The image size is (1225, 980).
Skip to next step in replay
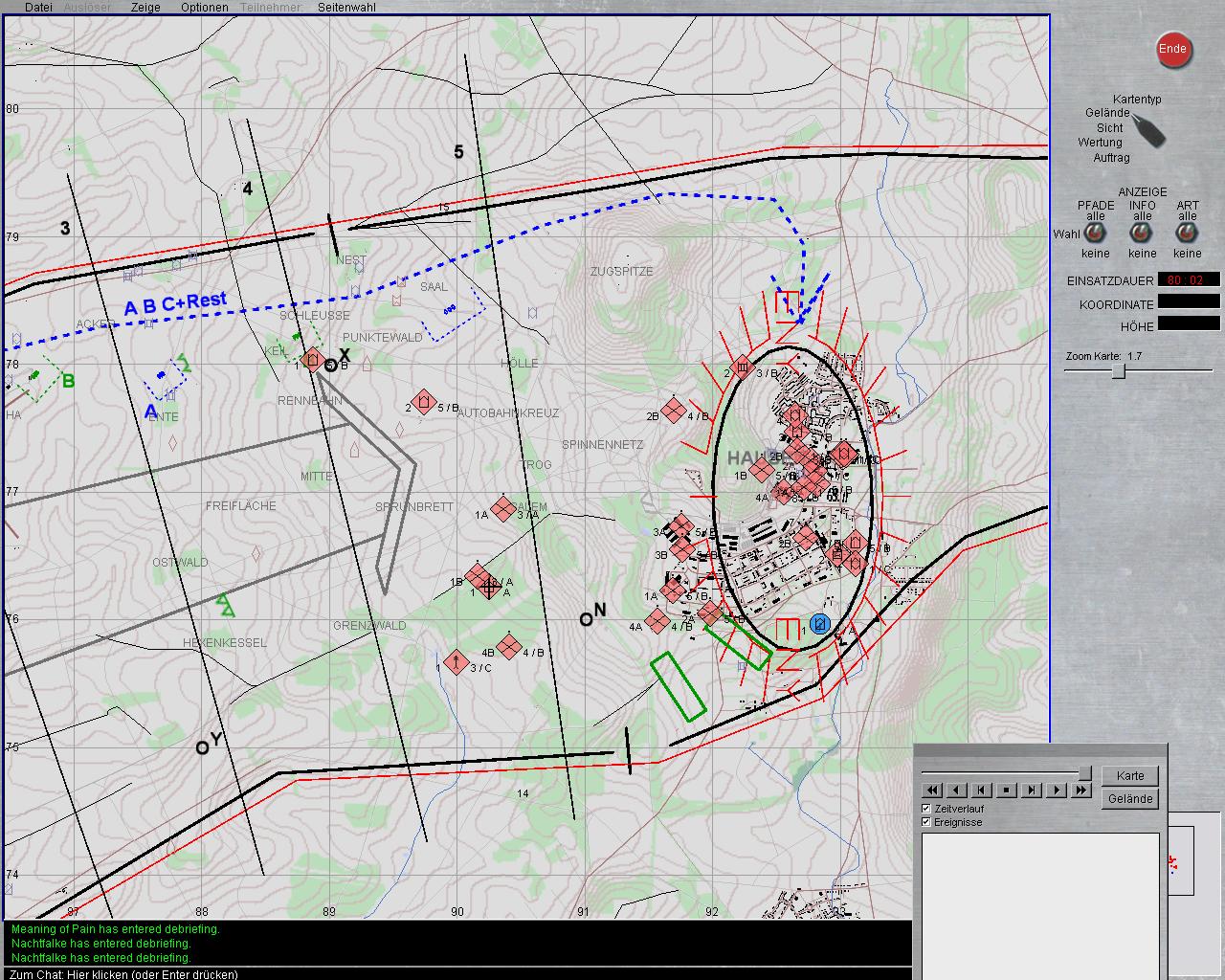[1032, 790]
